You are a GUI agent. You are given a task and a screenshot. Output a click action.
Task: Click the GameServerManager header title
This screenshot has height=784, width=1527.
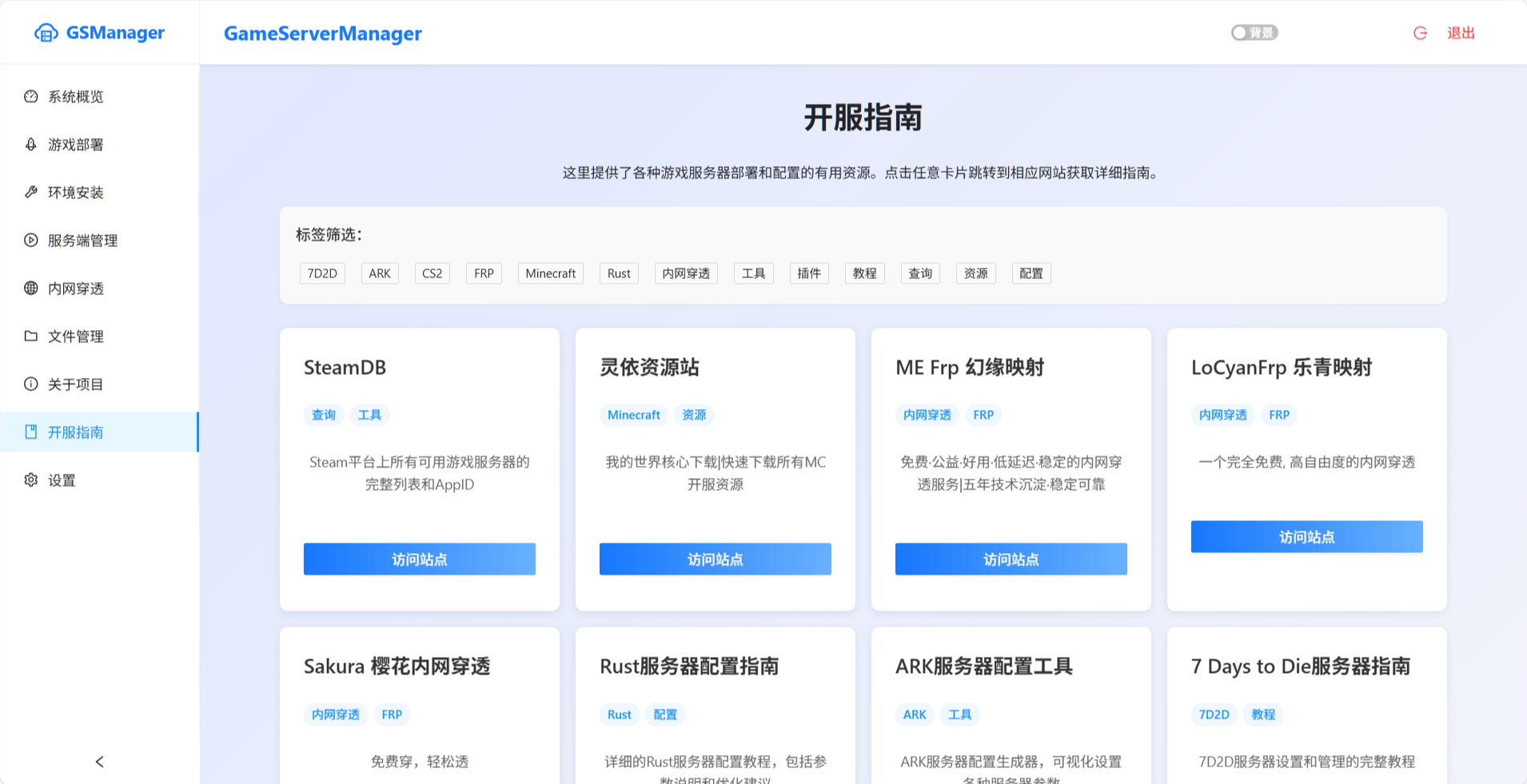tap(323, 34)
